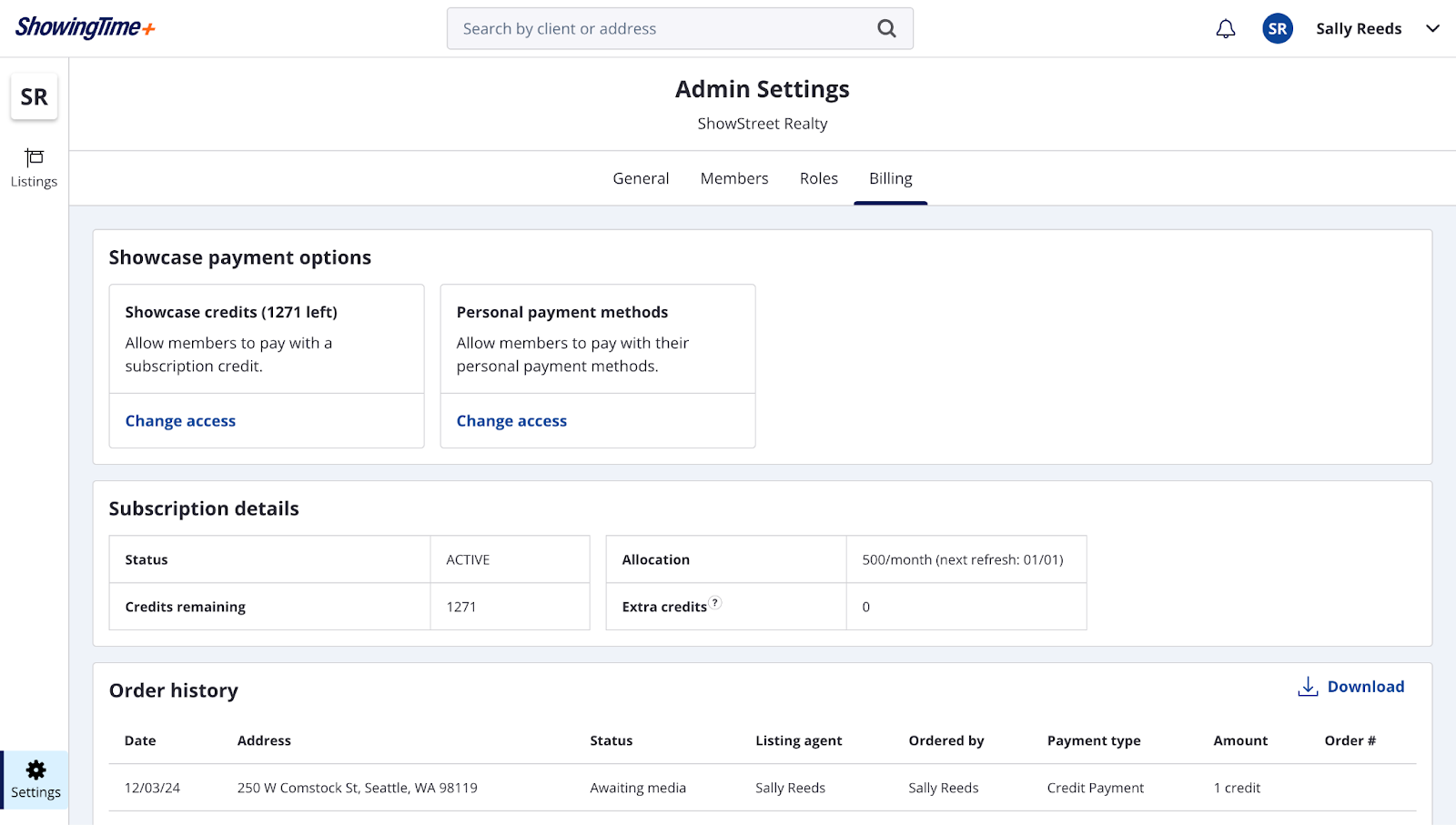The image size is (1456, 825).
Task: Change access for Showcase credits
Action: [x=180, y=421]
